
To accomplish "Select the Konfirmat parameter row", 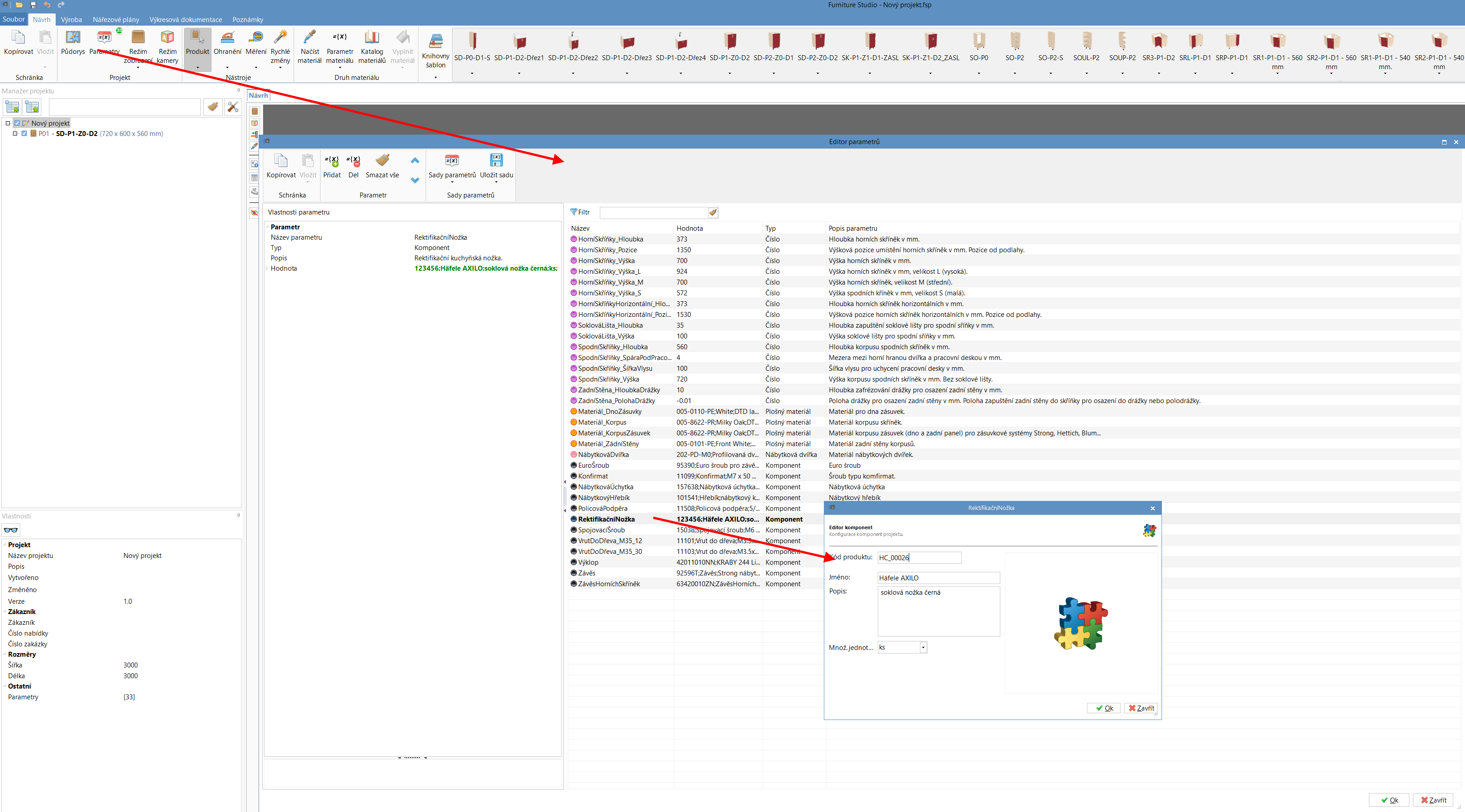I will pyautogui.click(x=1015, y=477).
